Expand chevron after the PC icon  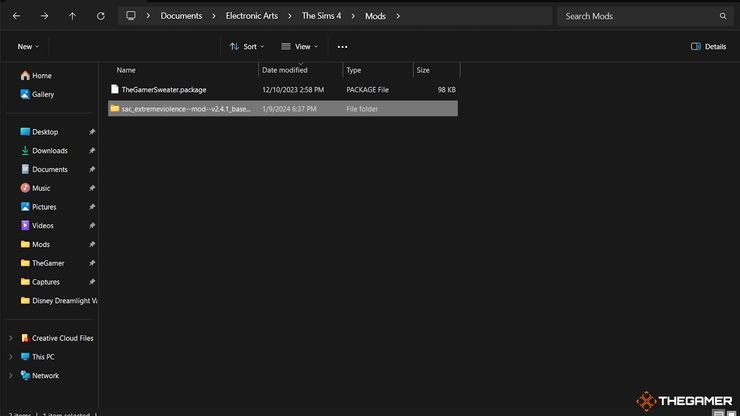(148, 16)
